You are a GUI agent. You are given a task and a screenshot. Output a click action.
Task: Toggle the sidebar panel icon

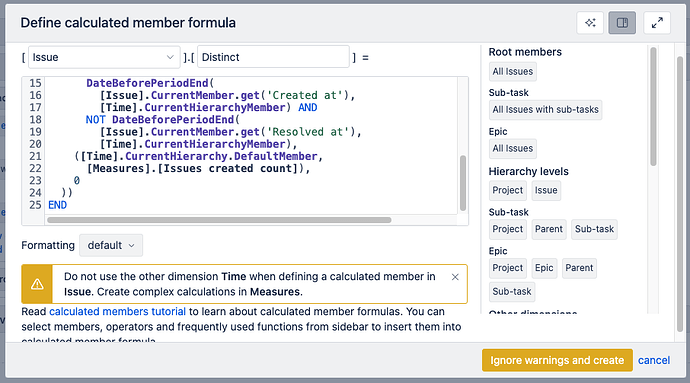(x=622, y=22)
